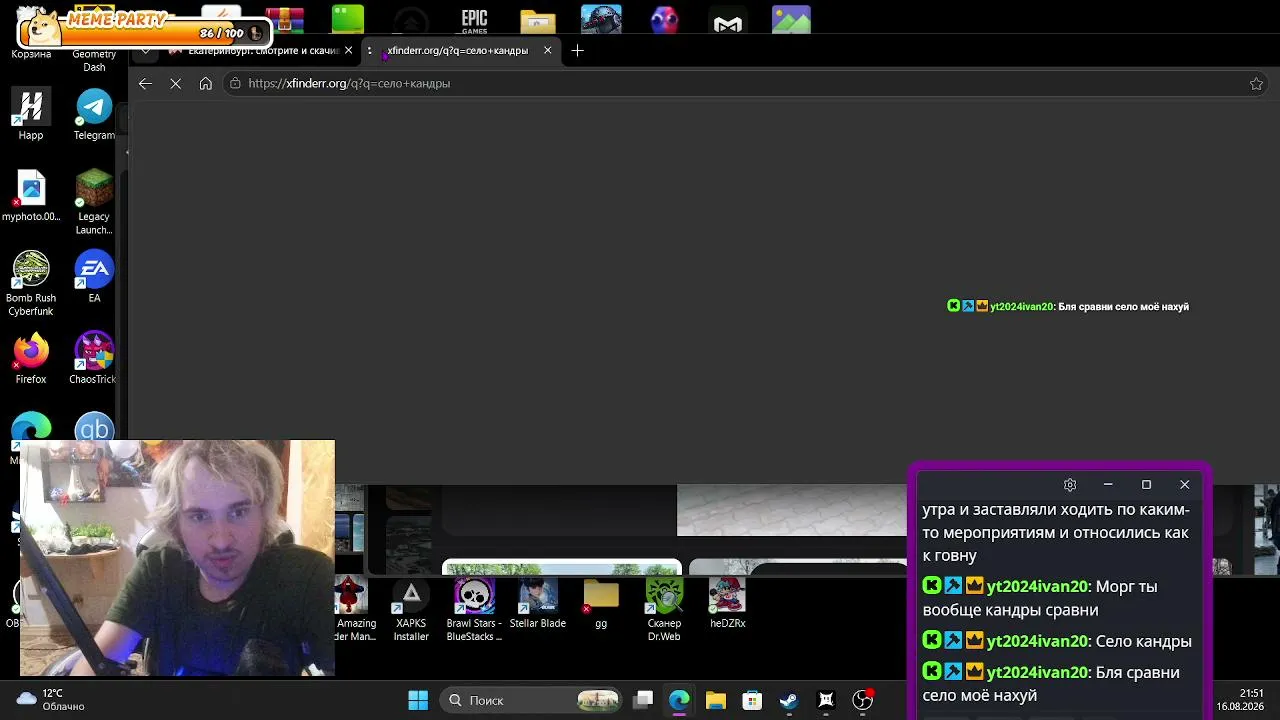1280x720 pixels.
Task: Open the gg folder on desktop
Action: point(601,604)
